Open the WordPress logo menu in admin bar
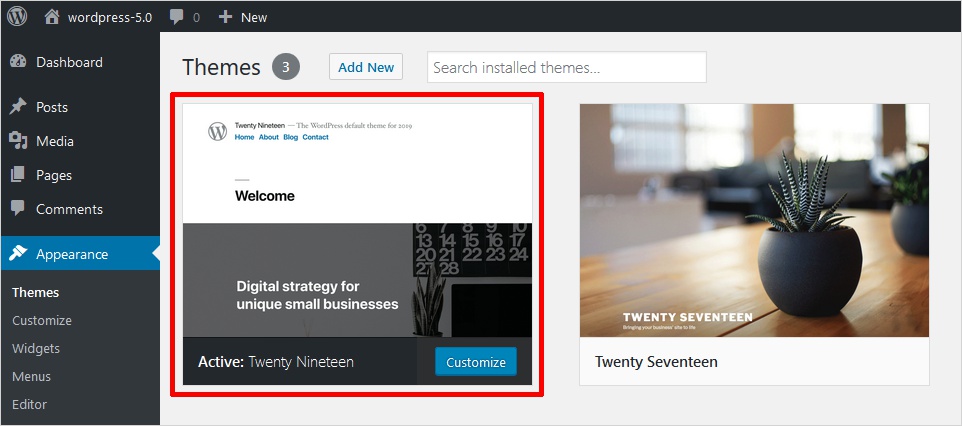962x426 pixels. coord(17,17)
